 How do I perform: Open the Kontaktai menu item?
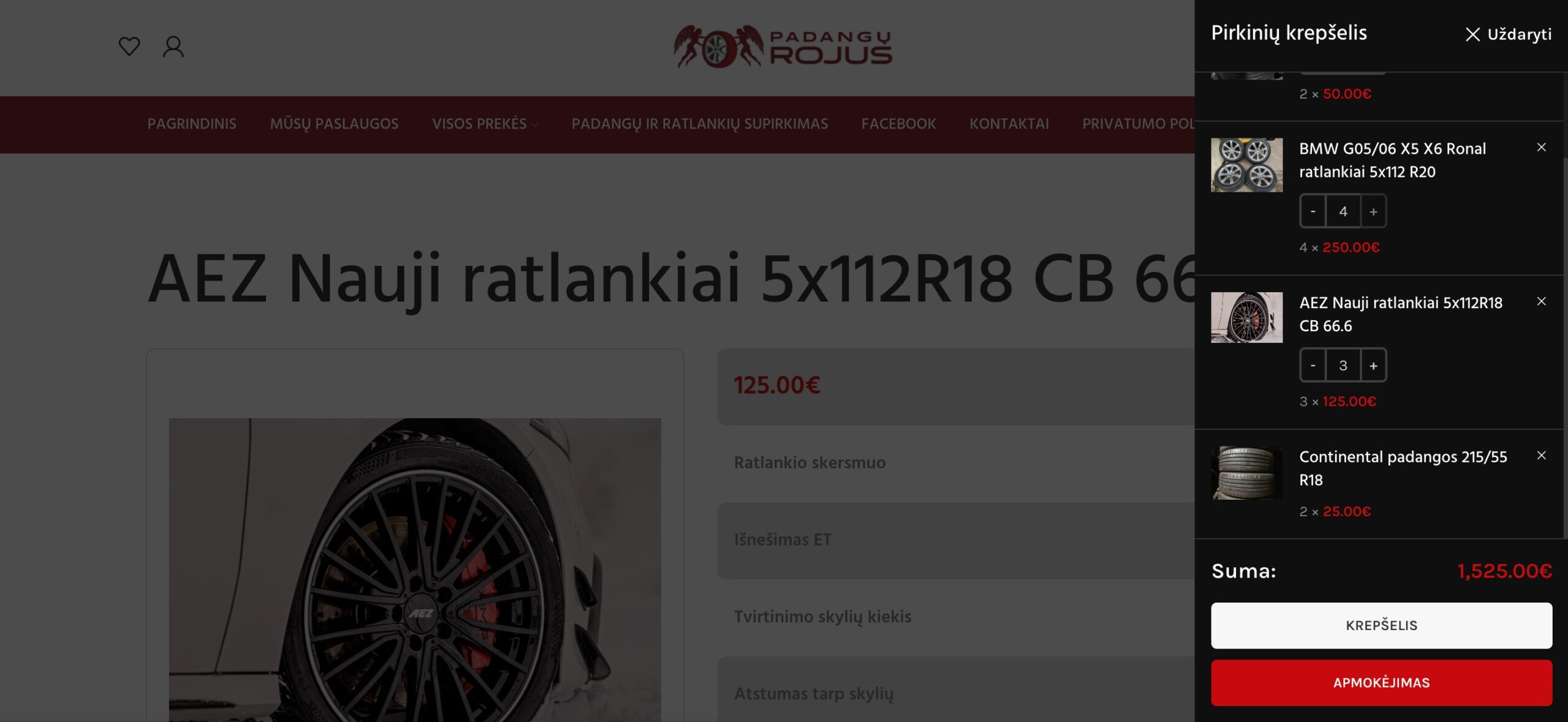point(1009,124)
